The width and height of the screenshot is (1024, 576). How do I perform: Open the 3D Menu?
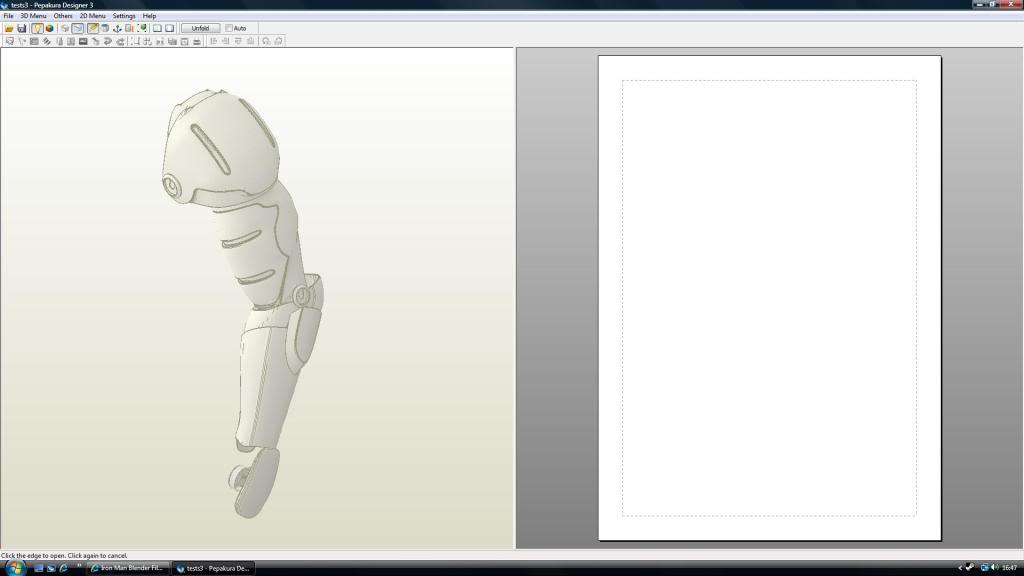pos(33,16)
